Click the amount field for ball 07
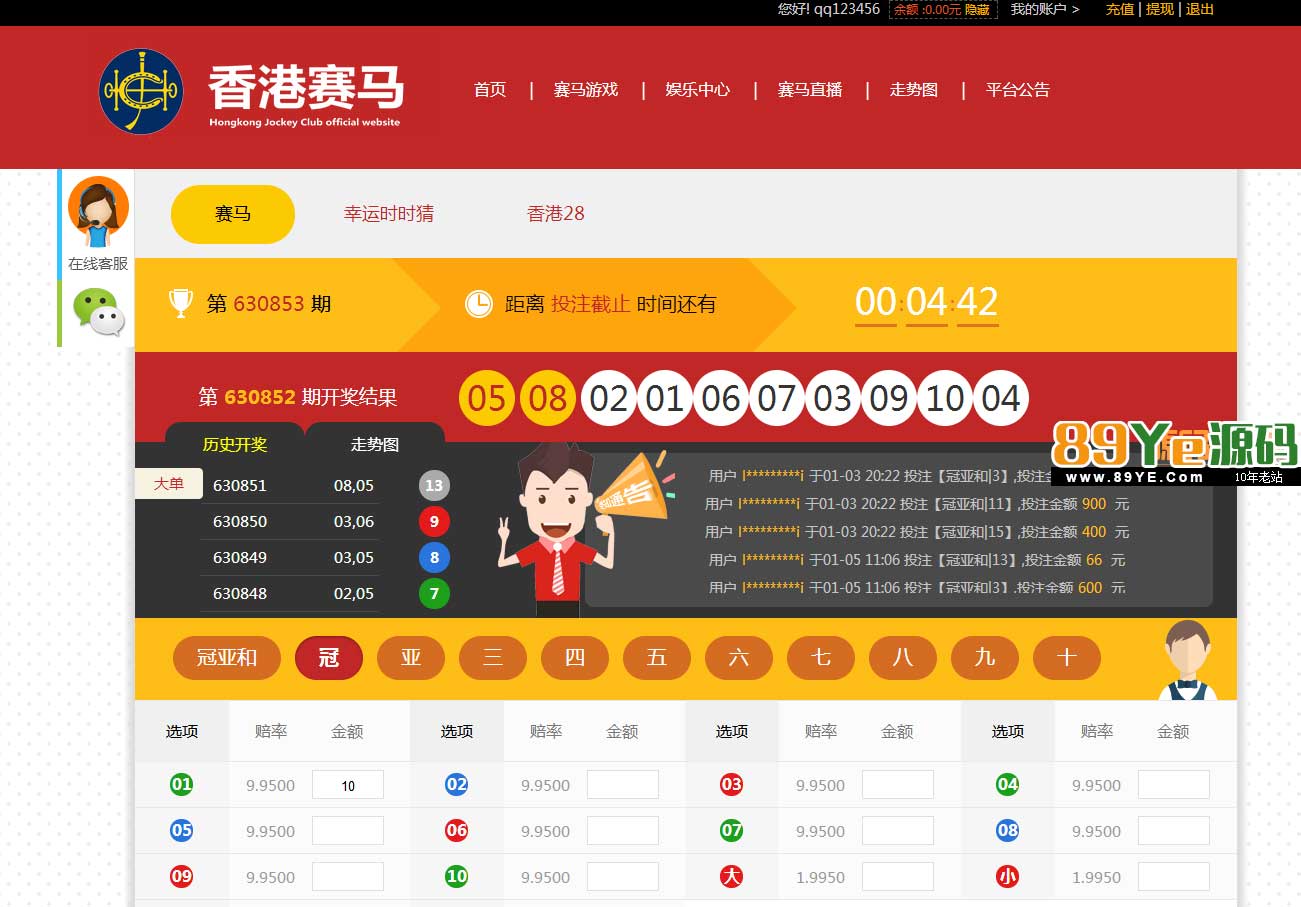Viewport: 1301px width, 907px height. pyautogui.click(x=898, y=831)
